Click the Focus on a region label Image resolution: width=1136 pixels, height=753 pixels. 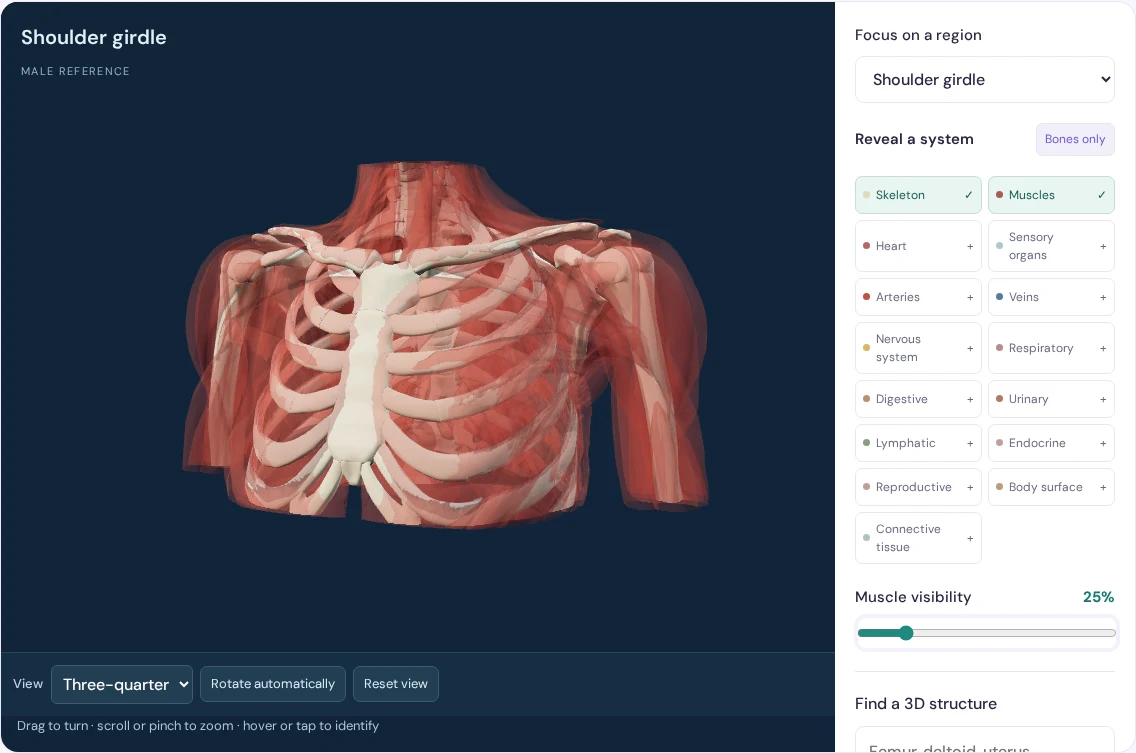(x=918, y=35)
